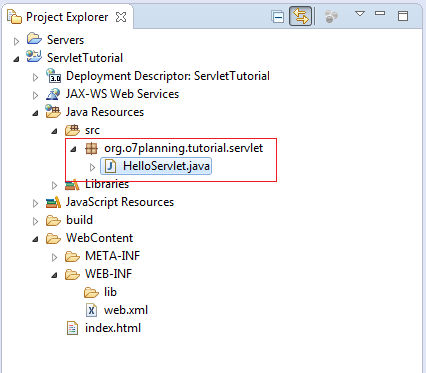Close the Project Explorer tab

tap(121, 17)
